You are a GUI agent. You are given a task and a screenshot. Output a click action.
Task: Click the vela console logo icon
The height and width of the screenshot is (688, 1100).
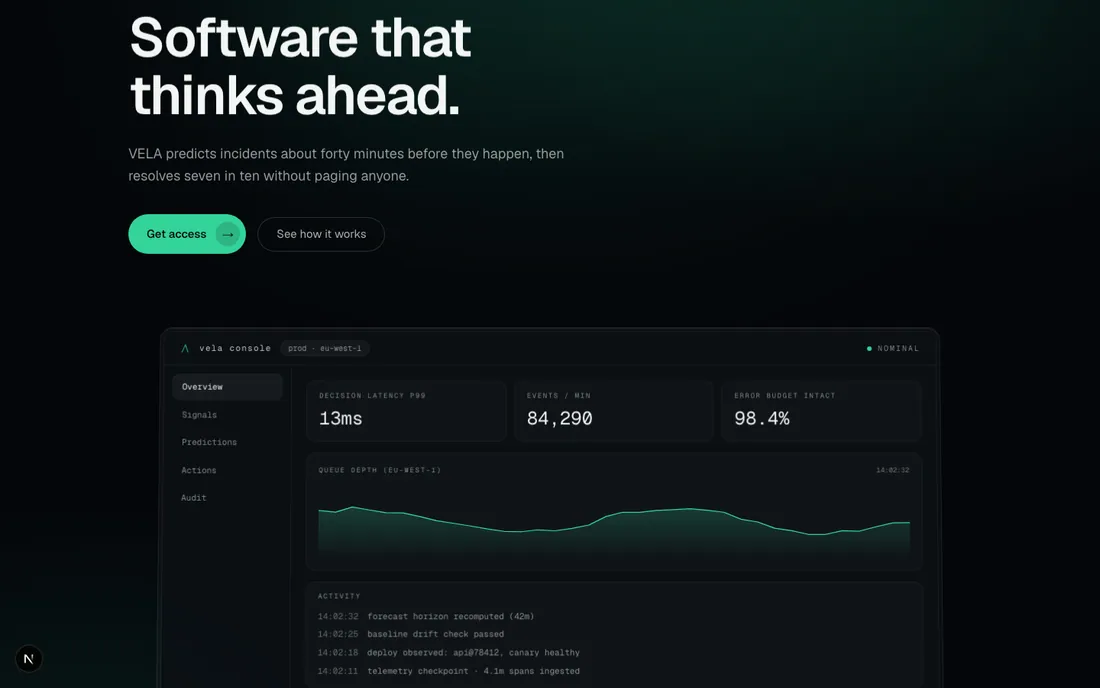[x=185, y=348]
